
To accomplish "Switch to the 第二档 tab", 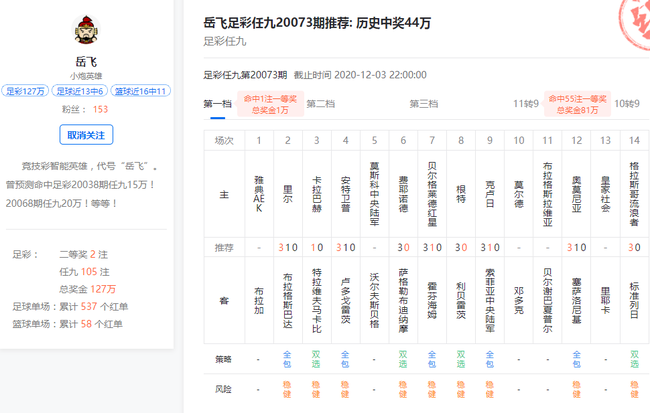I will 320,104.
